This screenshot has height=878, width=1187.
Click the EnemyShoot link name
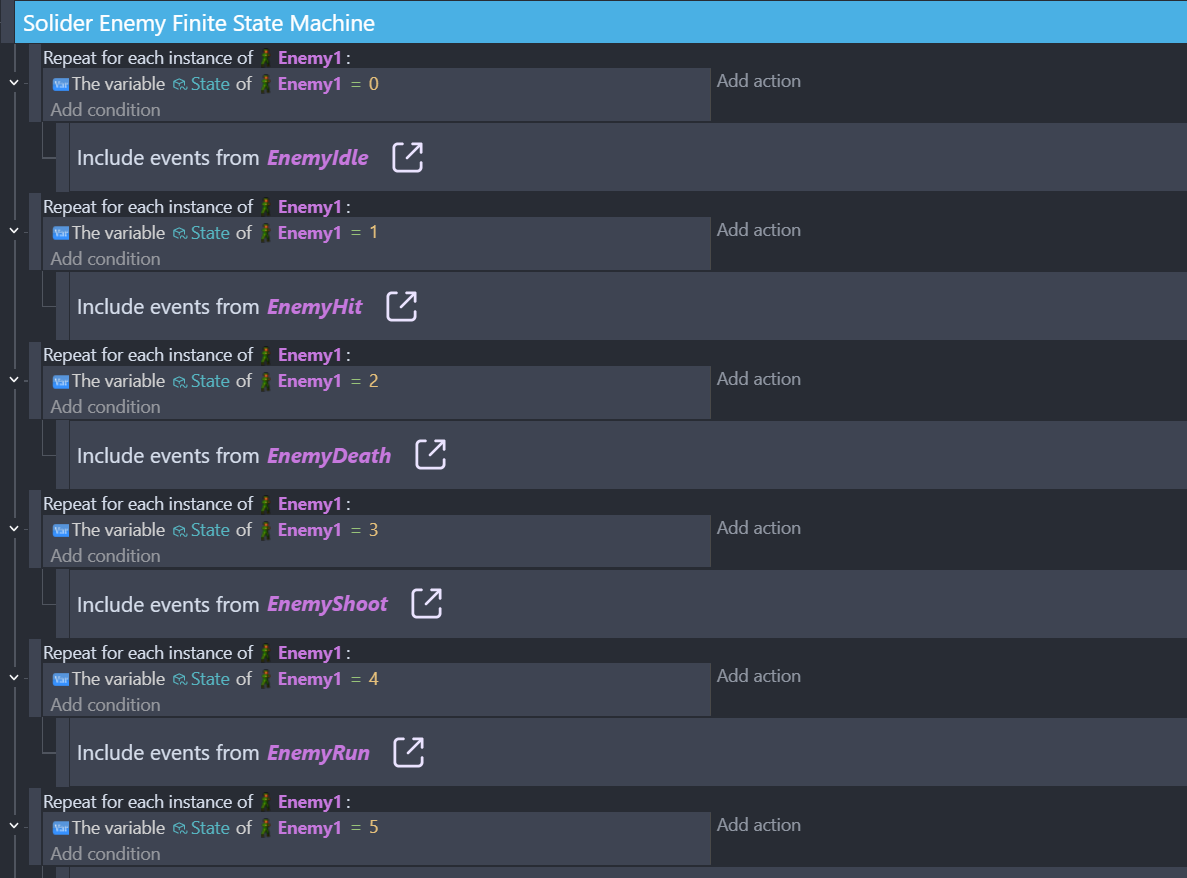point(327,605)
